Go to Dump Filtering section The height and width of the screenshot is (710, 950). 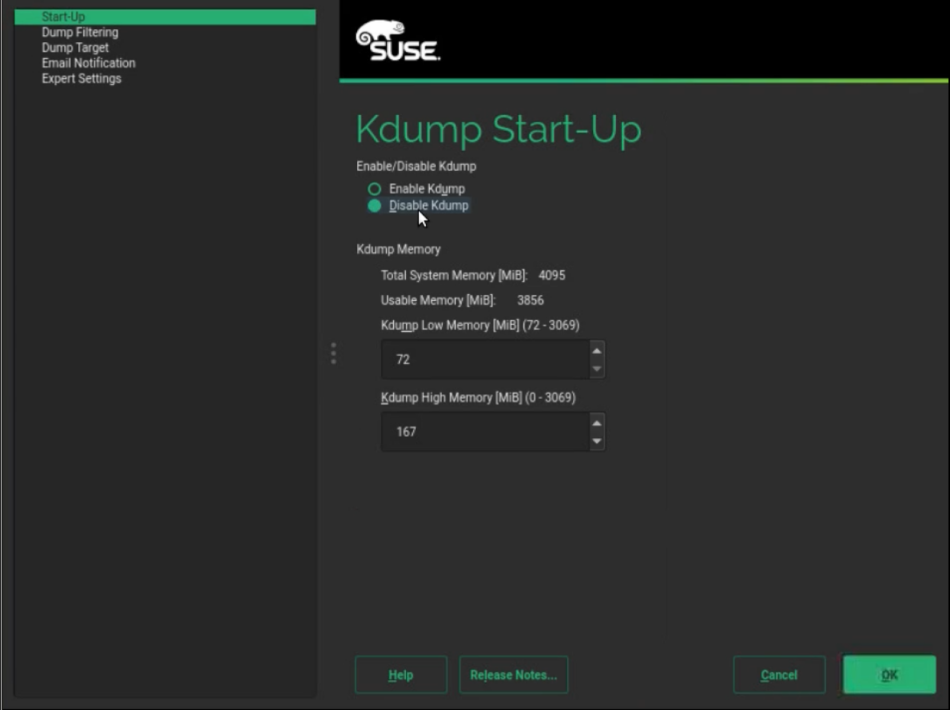tap(80, 32)
